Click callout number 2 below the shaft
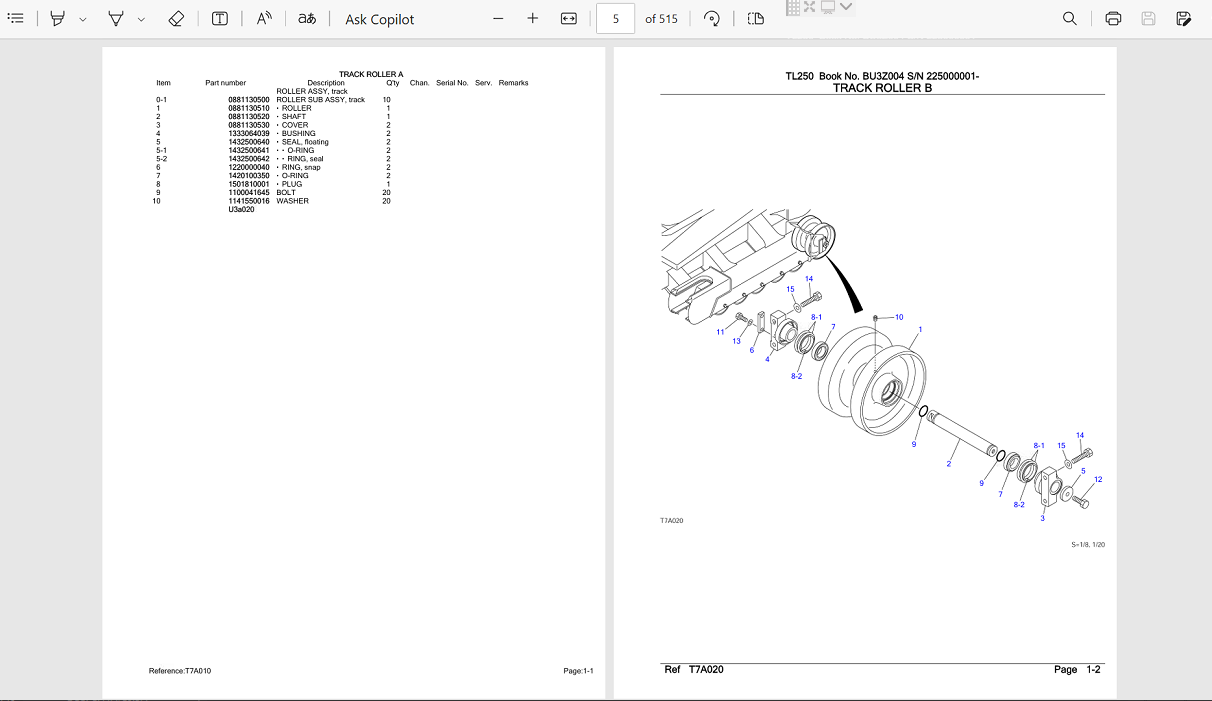The height and width of the screenshot is (701, 1212). click(x=949, y=464)
